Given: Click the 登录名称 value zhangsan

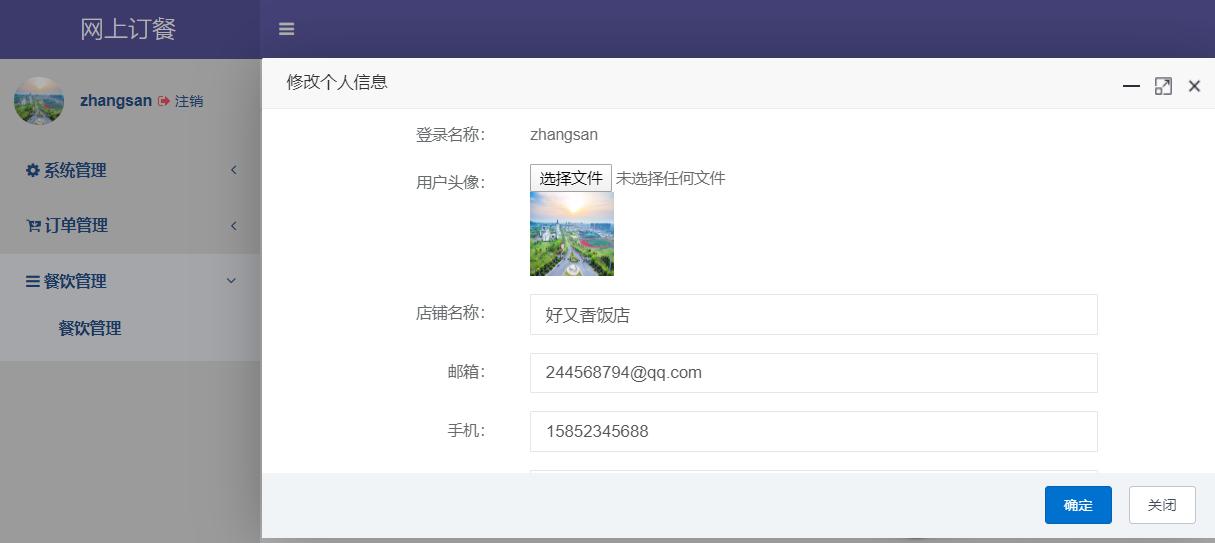Looking at the screenshot, I should tap(564, 134).
